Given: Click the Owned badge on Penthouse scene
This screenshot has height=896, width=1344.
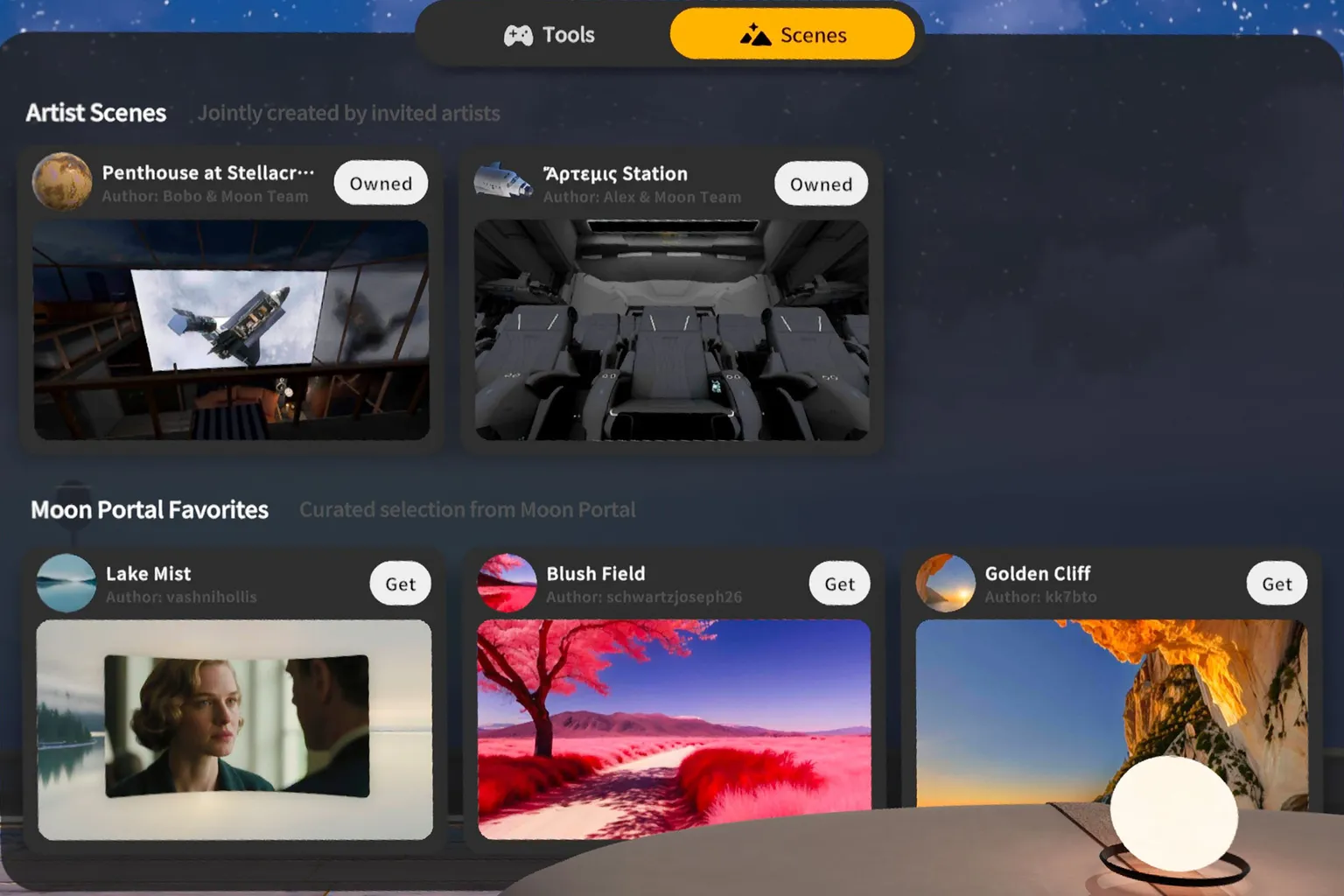Looking at the screenshot, I should [380, 183].
